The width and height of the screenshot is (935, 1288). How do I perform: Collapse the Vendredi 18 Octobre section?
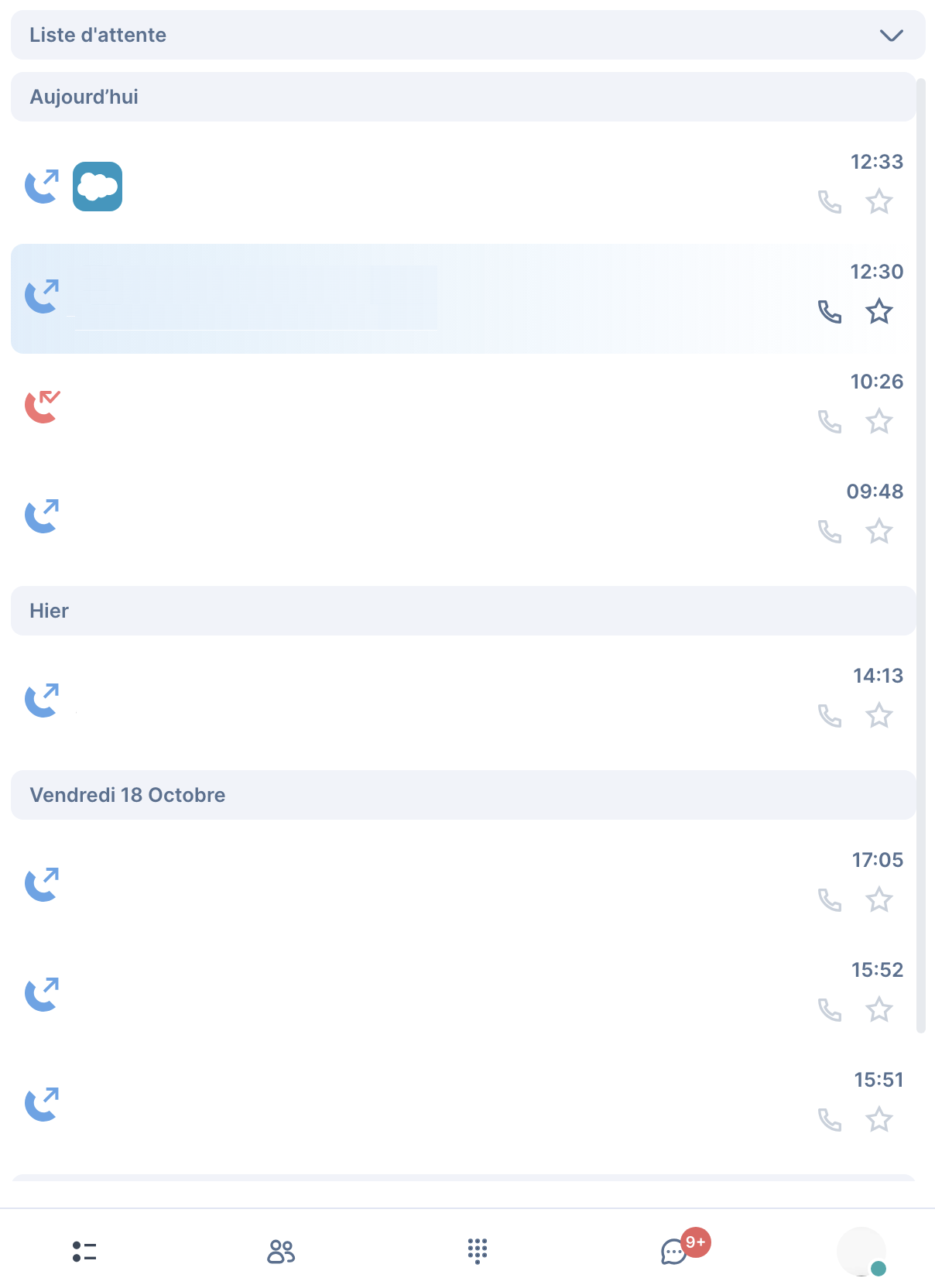(x=463, y=795)
